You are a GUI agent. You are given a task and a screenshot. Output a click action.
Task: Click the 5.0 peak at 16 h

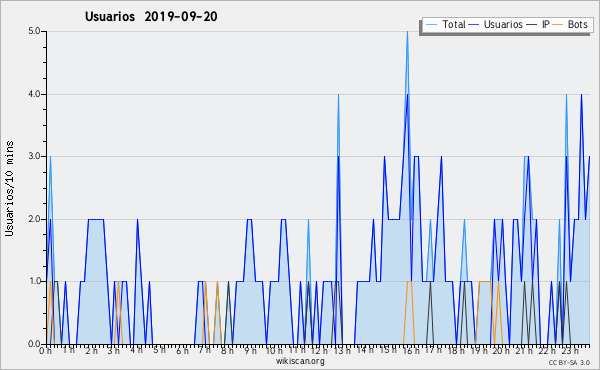click(x=408, y=32)
